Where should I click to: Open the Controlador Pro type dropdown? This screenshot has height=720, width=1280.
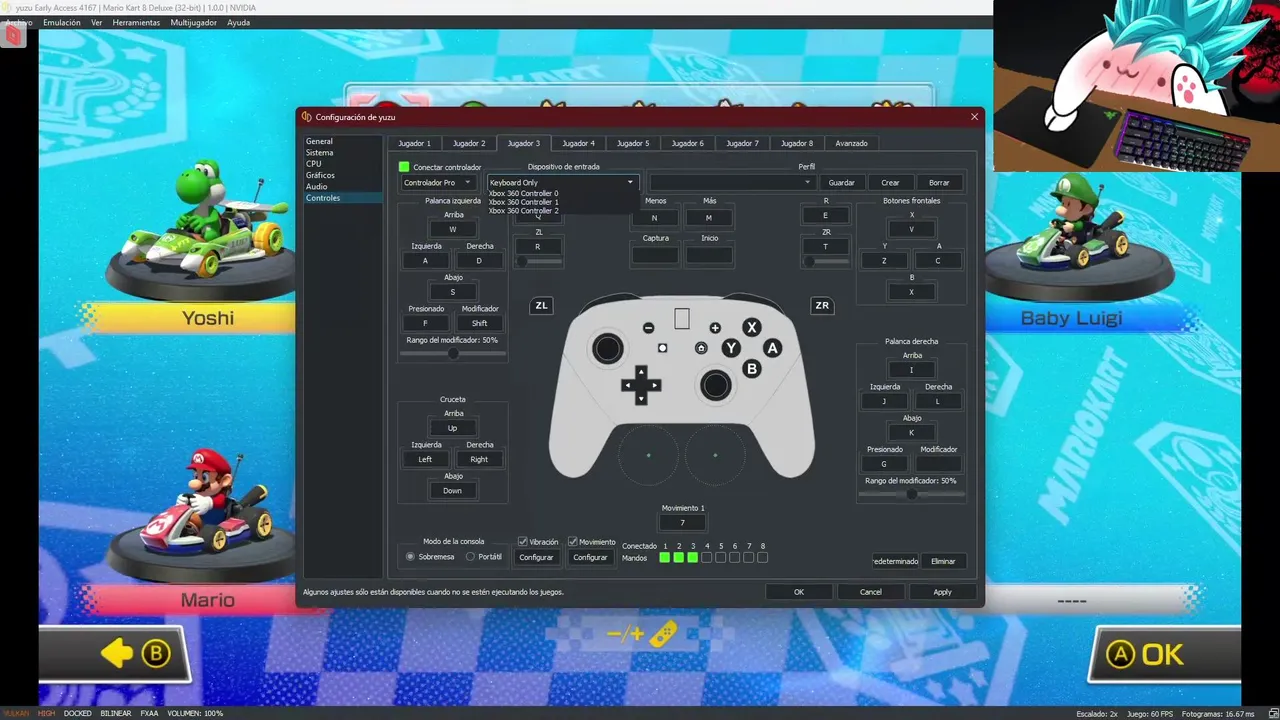[438, 183]
